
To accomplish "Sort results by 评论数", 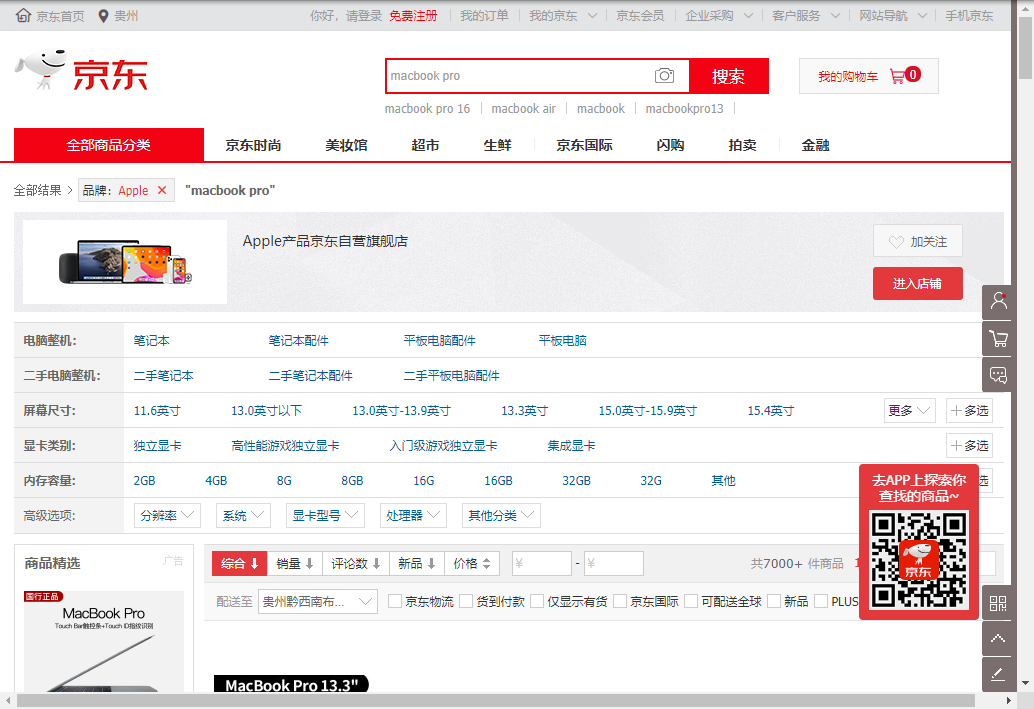I will click(x=356, y=564).
